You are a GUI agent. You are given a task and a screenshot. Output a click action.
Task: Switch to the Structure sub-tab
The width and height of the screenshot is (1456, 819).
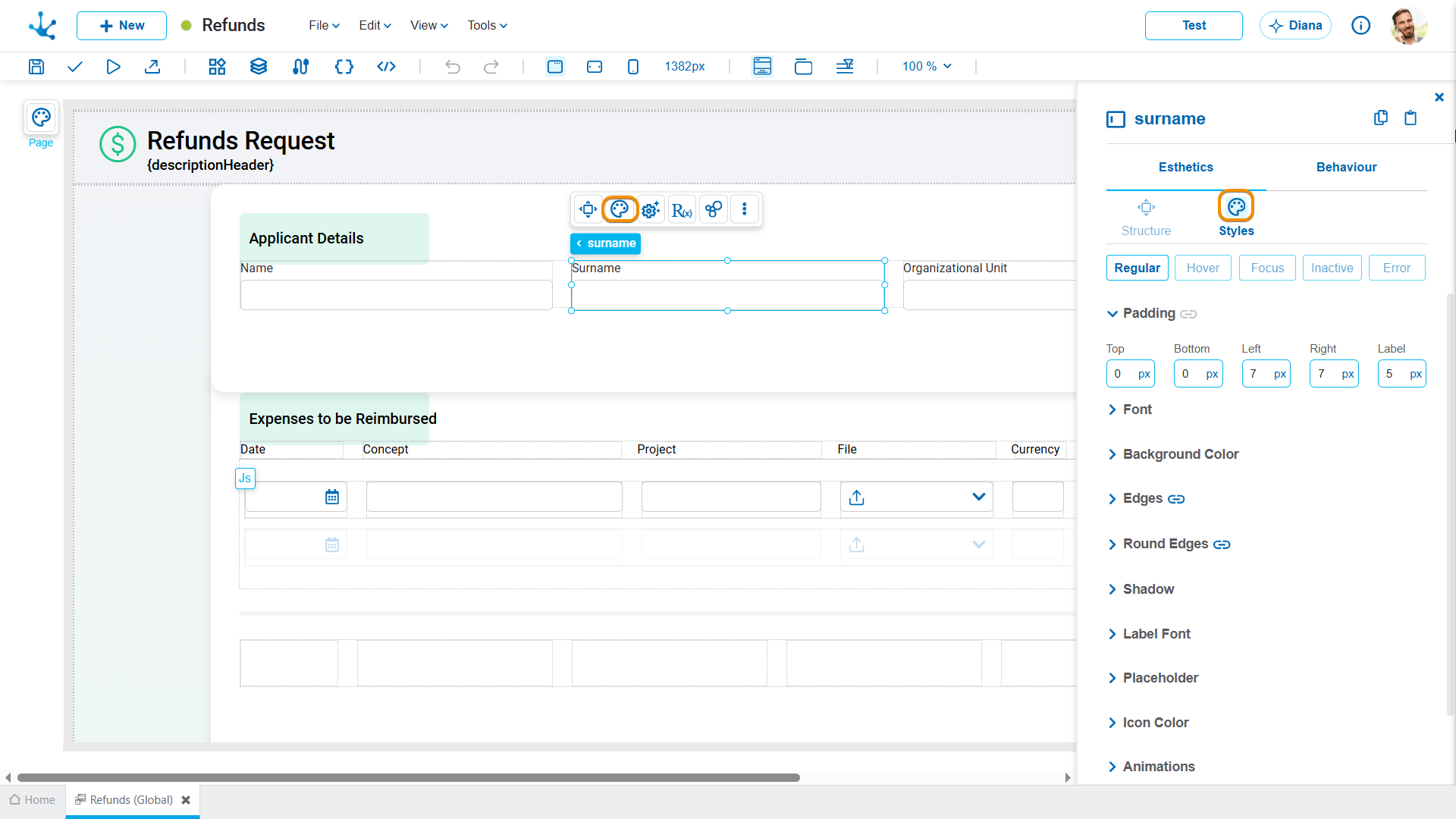[x=1146, y=218]
